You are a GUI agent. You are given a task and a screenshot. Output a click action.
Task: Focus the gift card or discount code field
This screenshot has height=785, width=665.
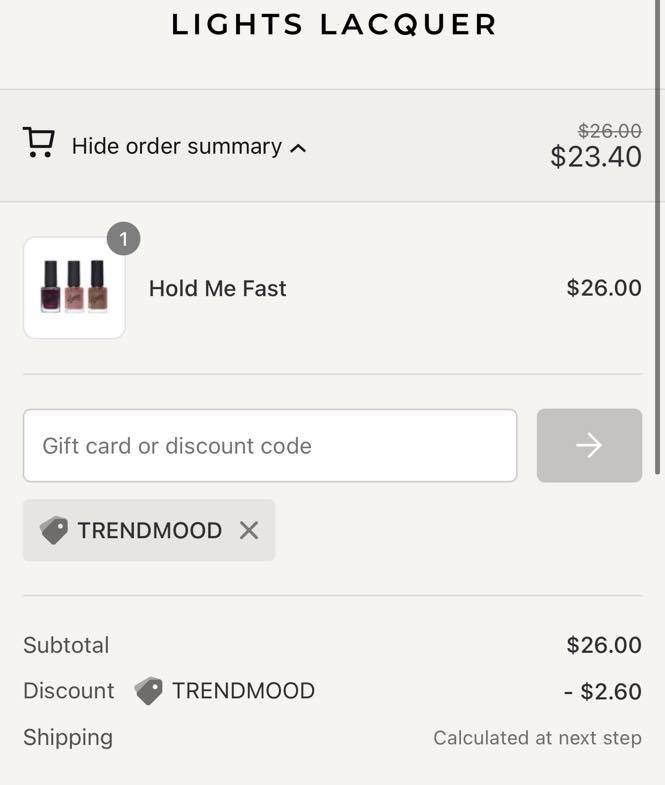pyautogui.click(x=270, y=446)
